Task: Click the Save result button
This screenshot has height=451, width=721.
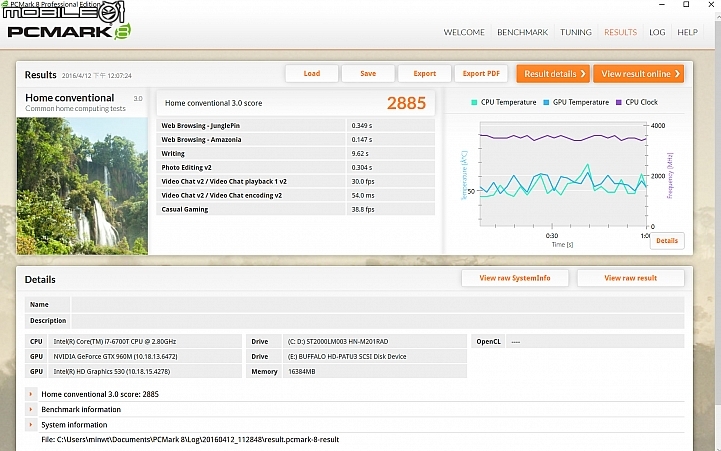Action: [x=368, y=74]
